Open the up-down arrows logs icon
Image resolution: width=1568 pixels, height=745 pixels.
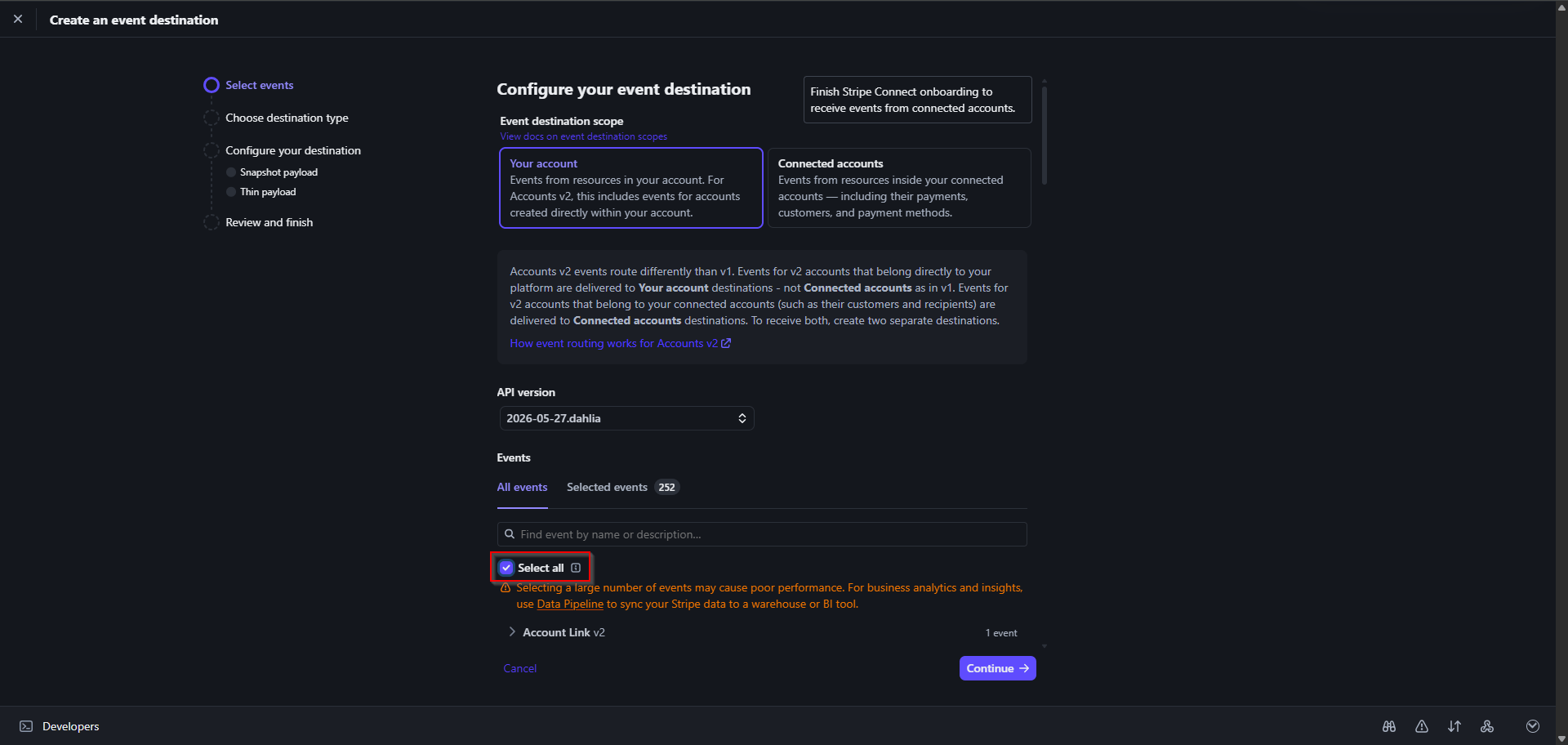click(1454, 726)
